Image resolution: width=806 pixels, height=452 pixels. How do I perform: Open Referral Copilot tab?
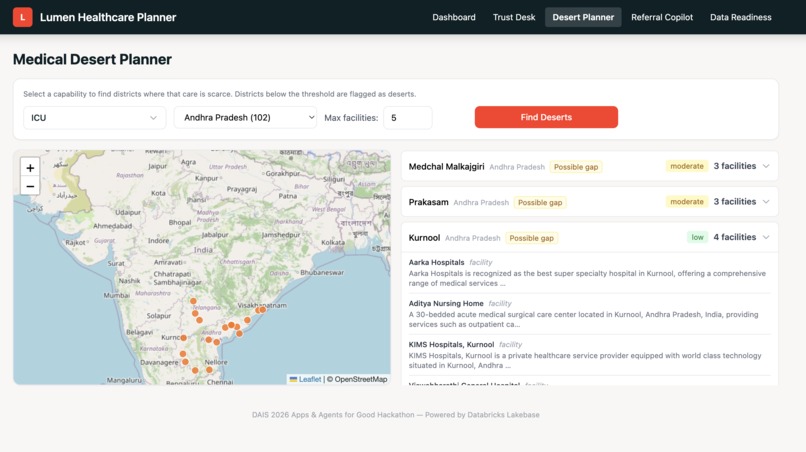[662, 17]
